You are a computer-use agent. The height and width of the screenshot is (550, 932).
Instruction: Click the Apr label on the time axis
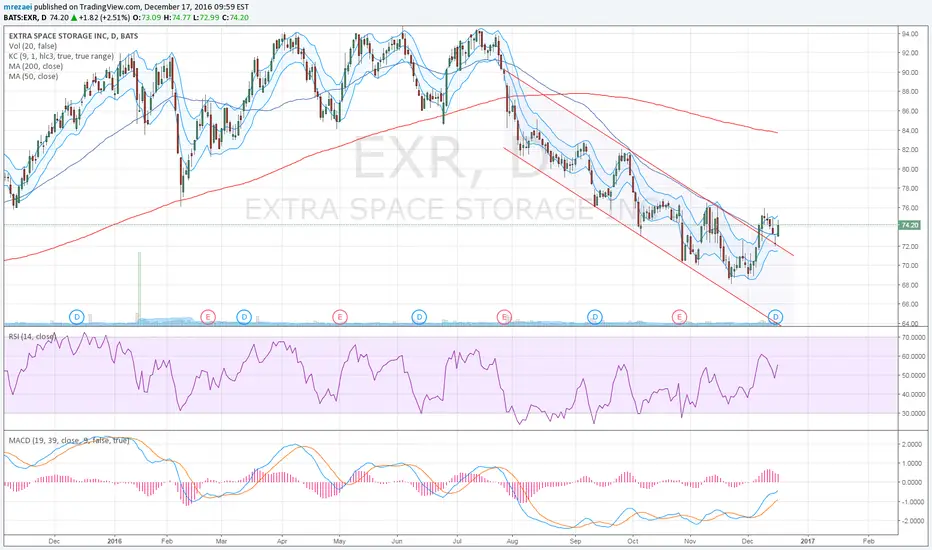point(282,541)
